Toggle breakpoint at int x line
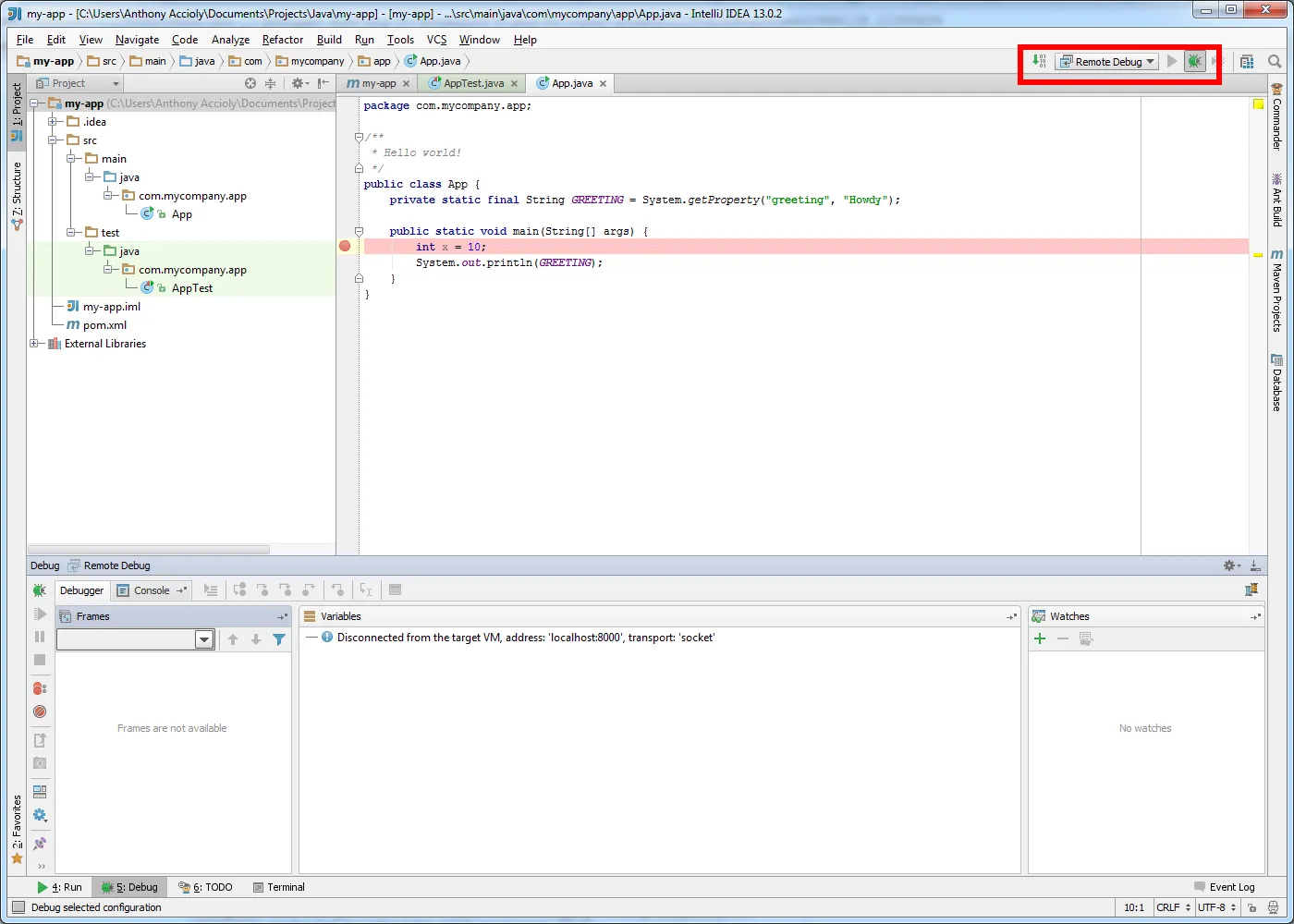The height and width of the screenshot is (924, 1294). tap(345, 247)
